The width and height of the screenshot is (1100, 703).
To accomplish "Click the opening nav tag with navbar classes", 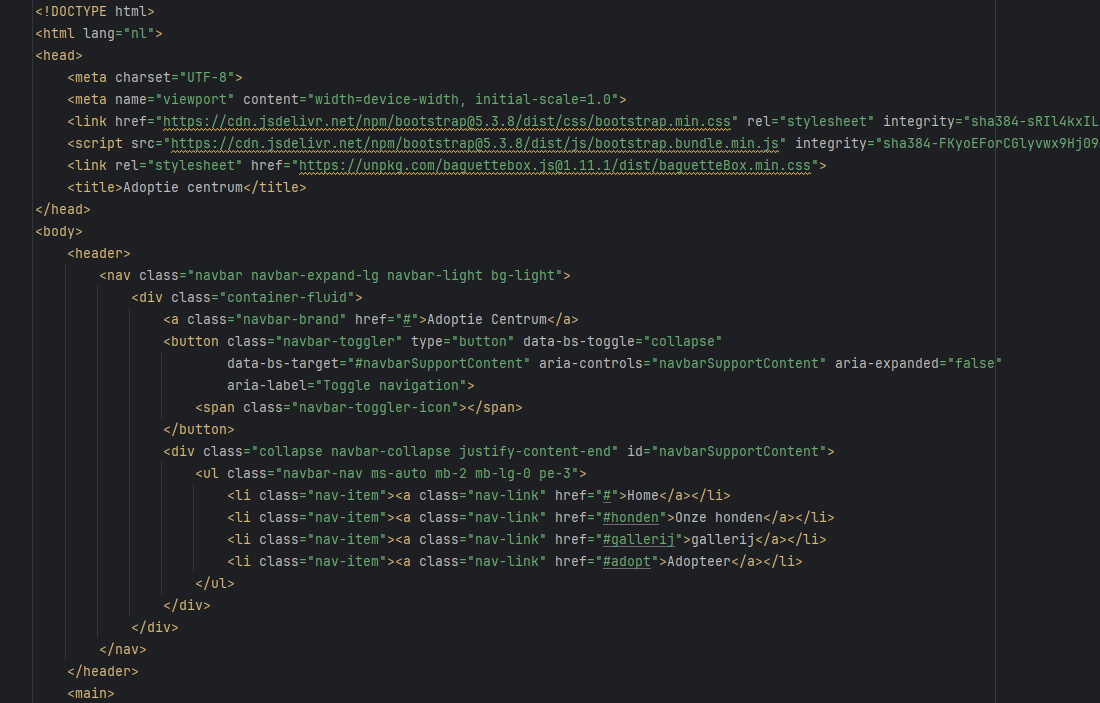I will (335, 276).
